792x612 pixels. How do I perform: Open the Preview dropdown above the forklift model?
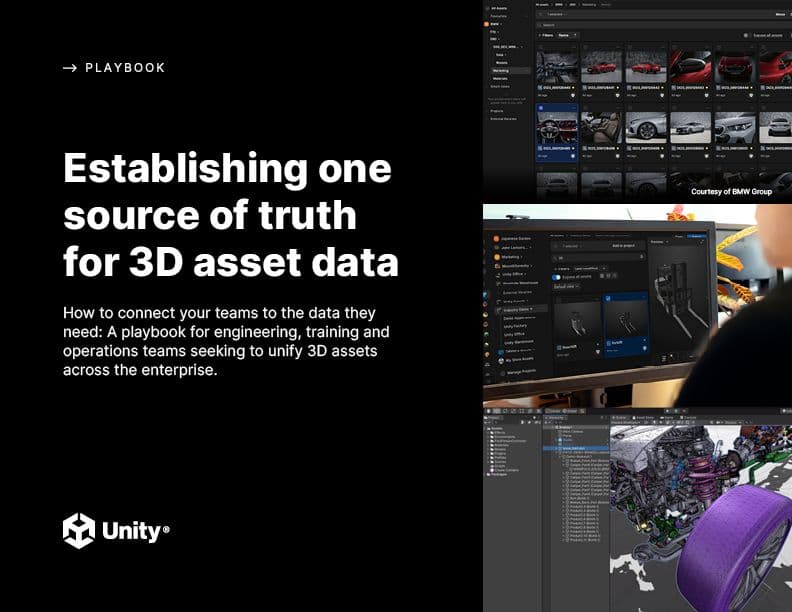click(659, 242)
